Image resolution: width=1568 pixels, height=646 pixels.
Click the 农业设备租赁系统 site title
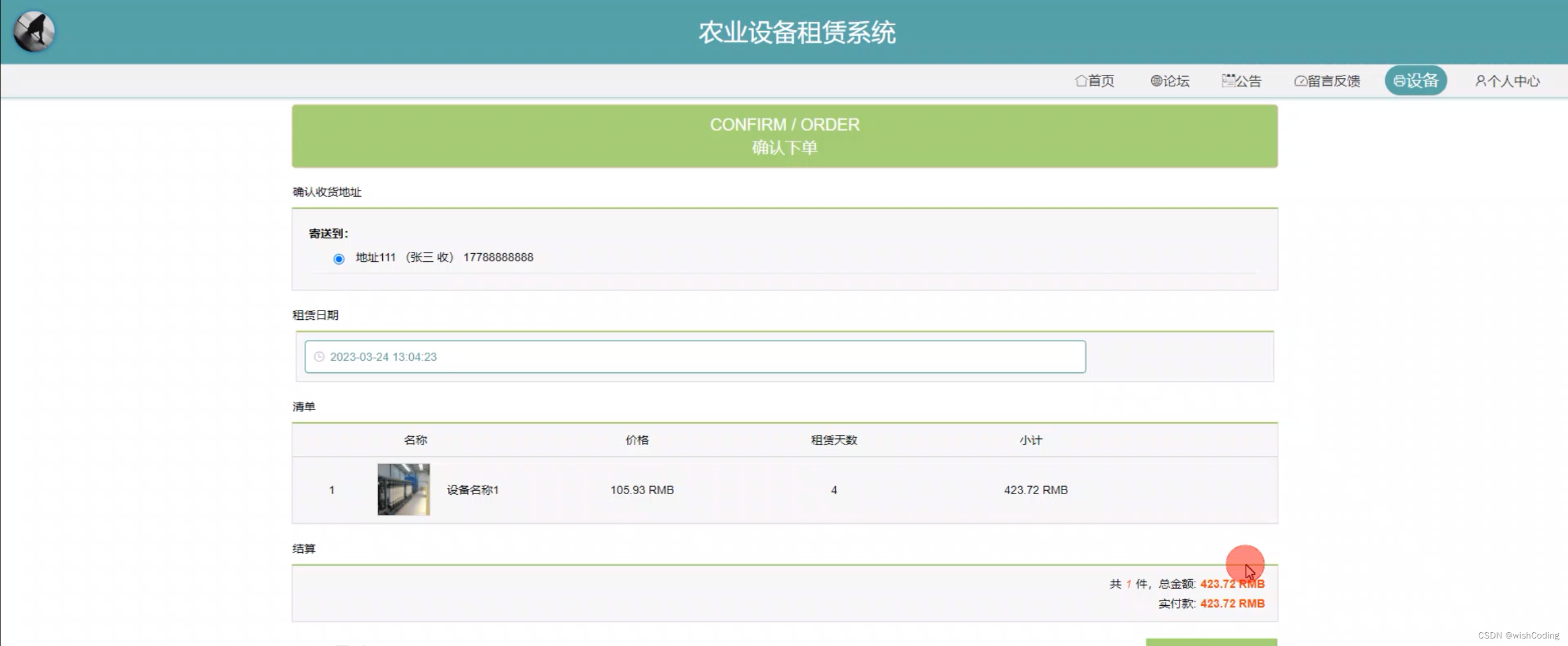coord(796,32)
